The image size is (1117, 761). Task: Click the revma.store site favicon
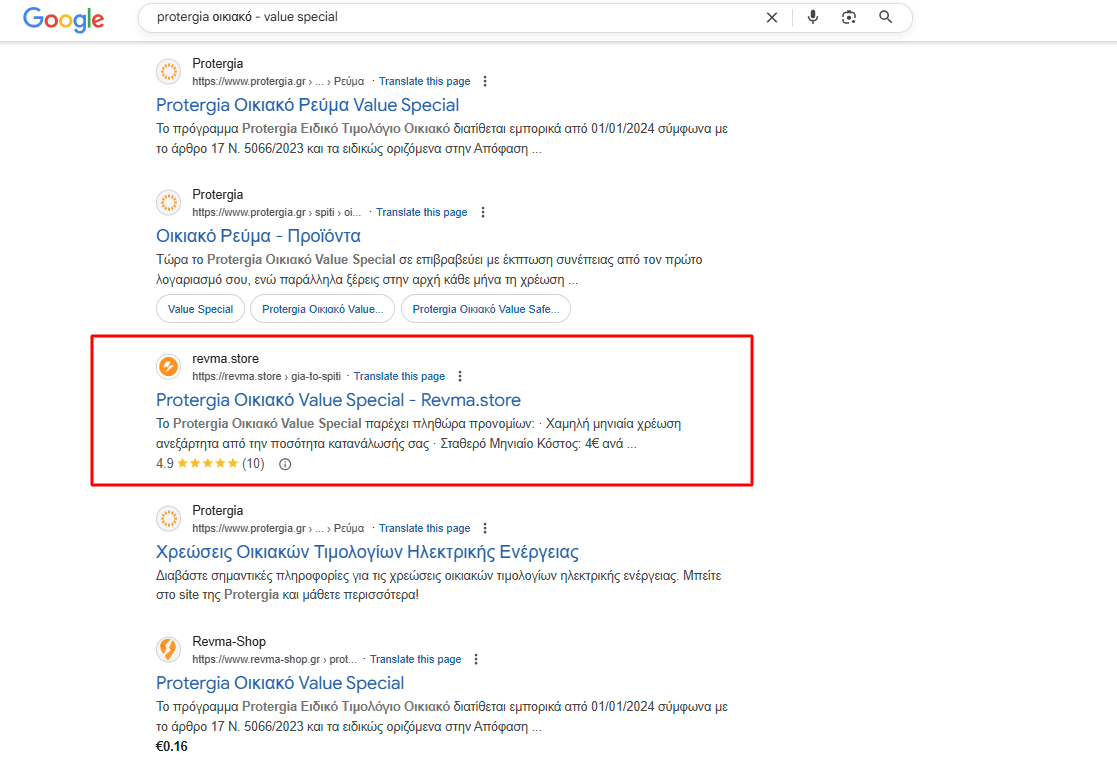coord(169,367)
